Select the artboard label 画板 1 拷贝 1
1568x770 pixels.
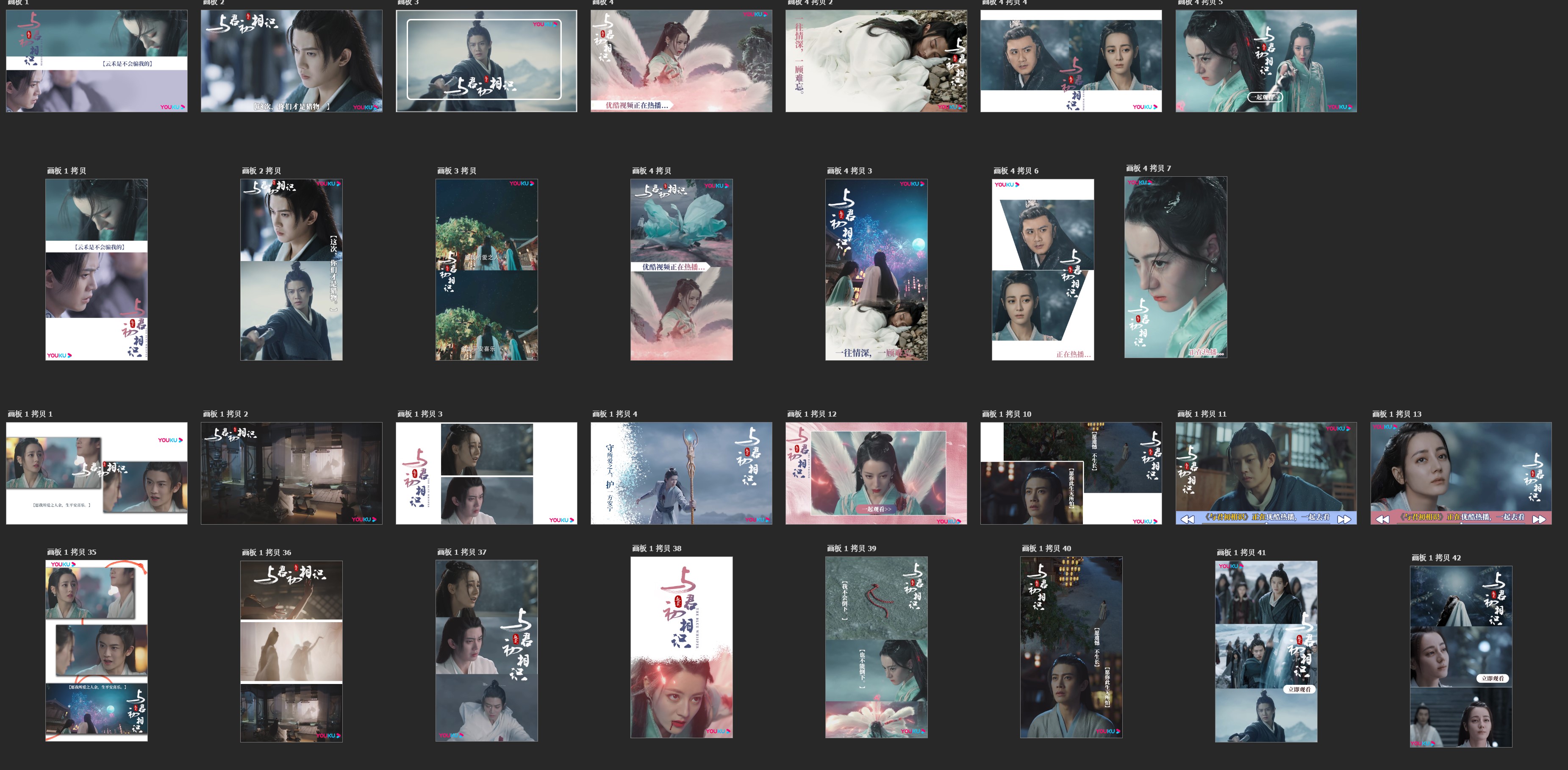coord(30,414)
